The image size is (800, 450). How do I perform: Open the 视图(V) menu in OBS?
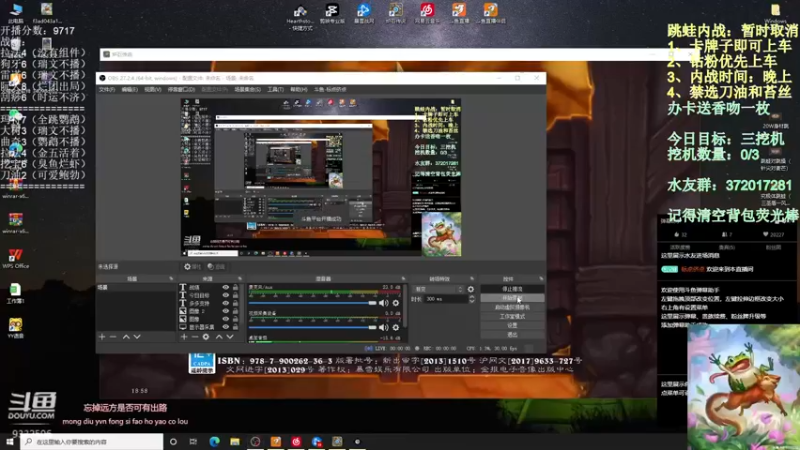(x=153, y=89)
